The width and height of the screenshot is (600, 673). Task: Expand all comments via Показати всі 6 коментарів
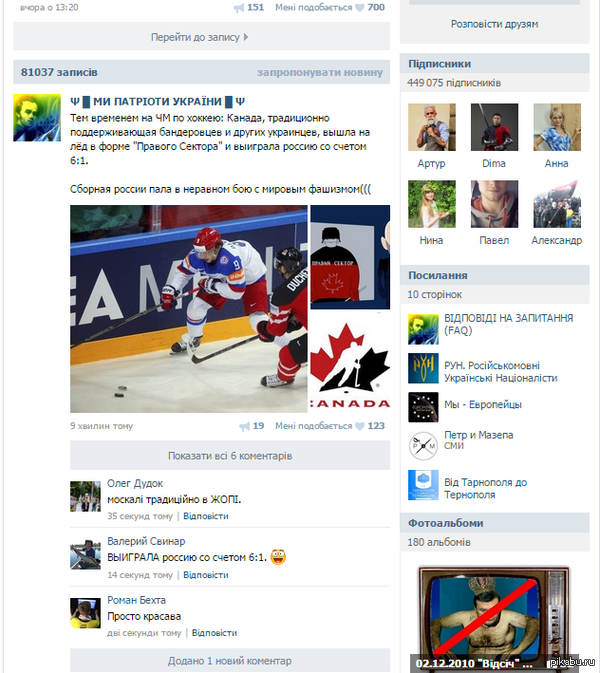coord(230,455)
